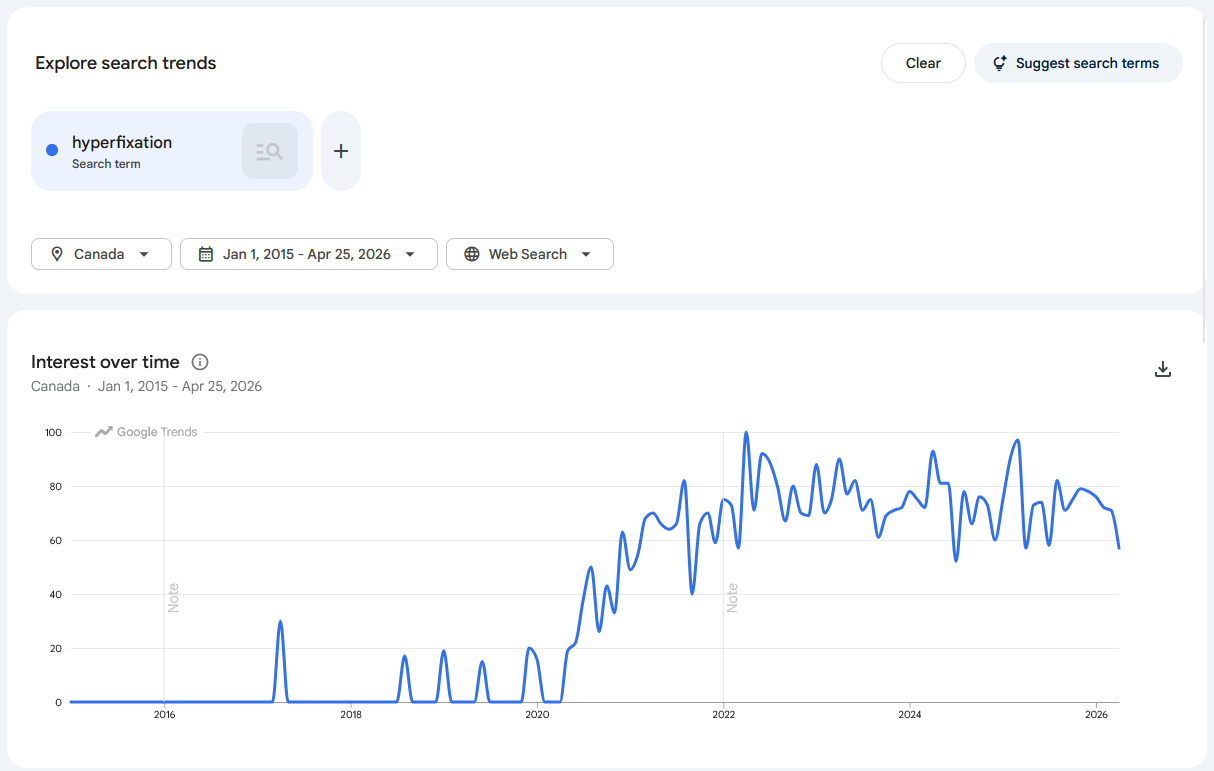Click the globe icon beside Web Search
Image resolution: width=1214 pixels, height=771 pixels.
pyautogui.click(x=472, y=254)
